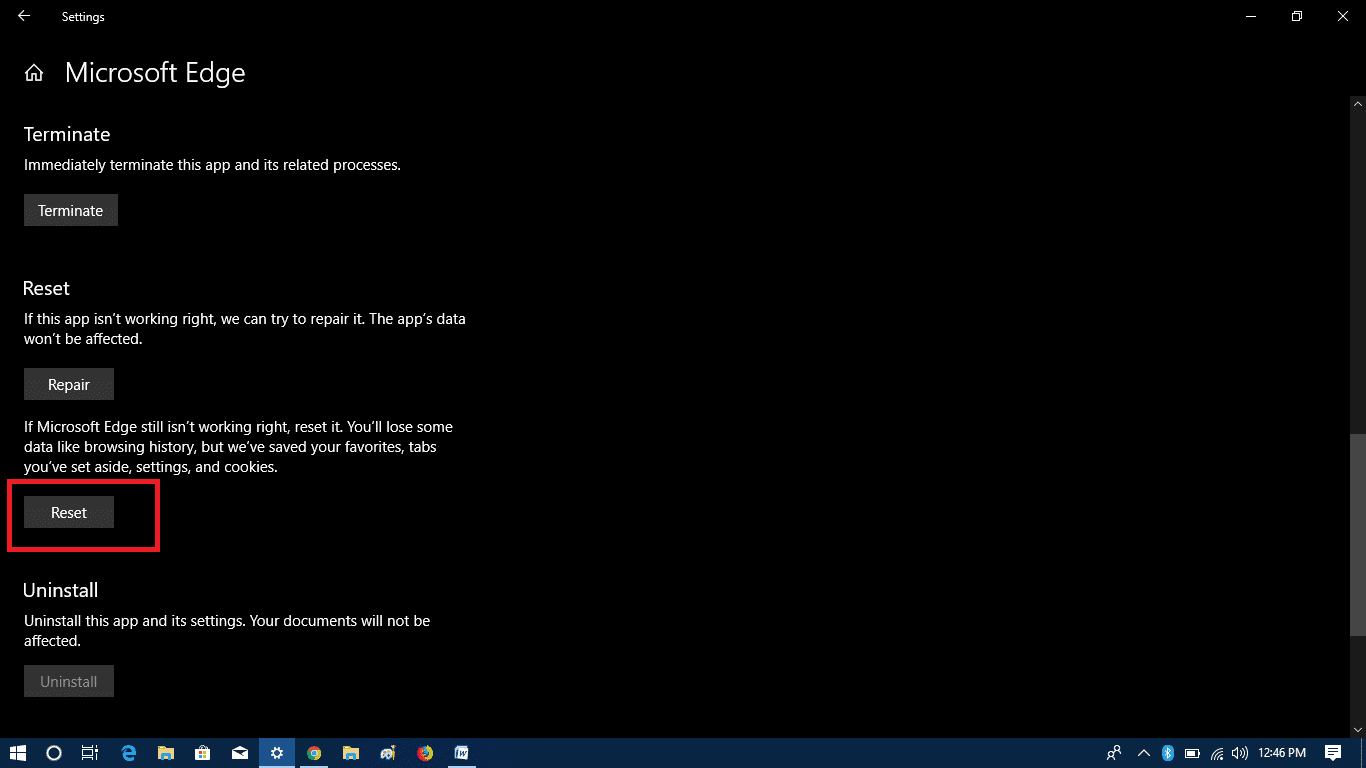Open the Windows Start menu

click(x=17, y=753)
